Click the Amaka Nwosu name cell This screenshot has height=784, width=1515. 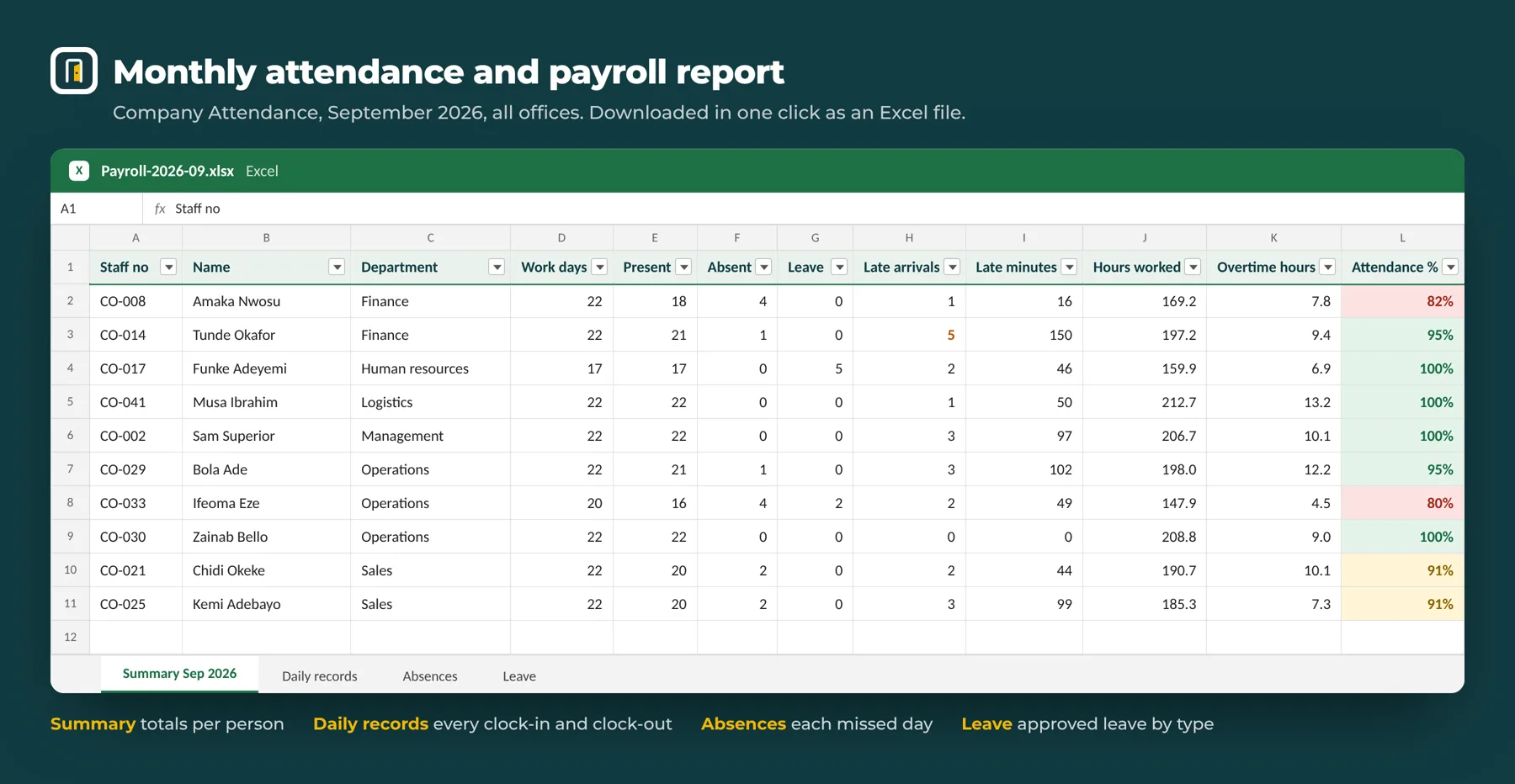click(266, 301)
